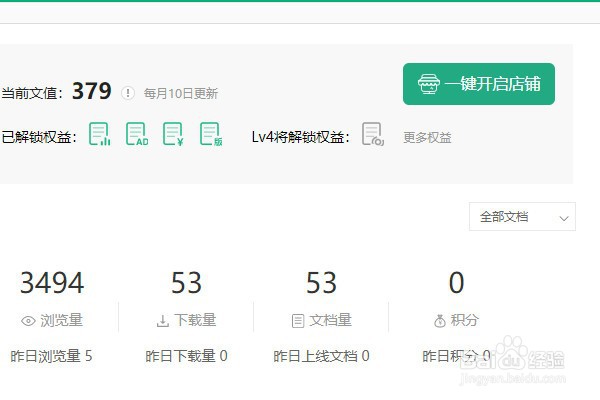
Task: Select the 53 documents count above 文档量
Action: click(x=321, y=283)
